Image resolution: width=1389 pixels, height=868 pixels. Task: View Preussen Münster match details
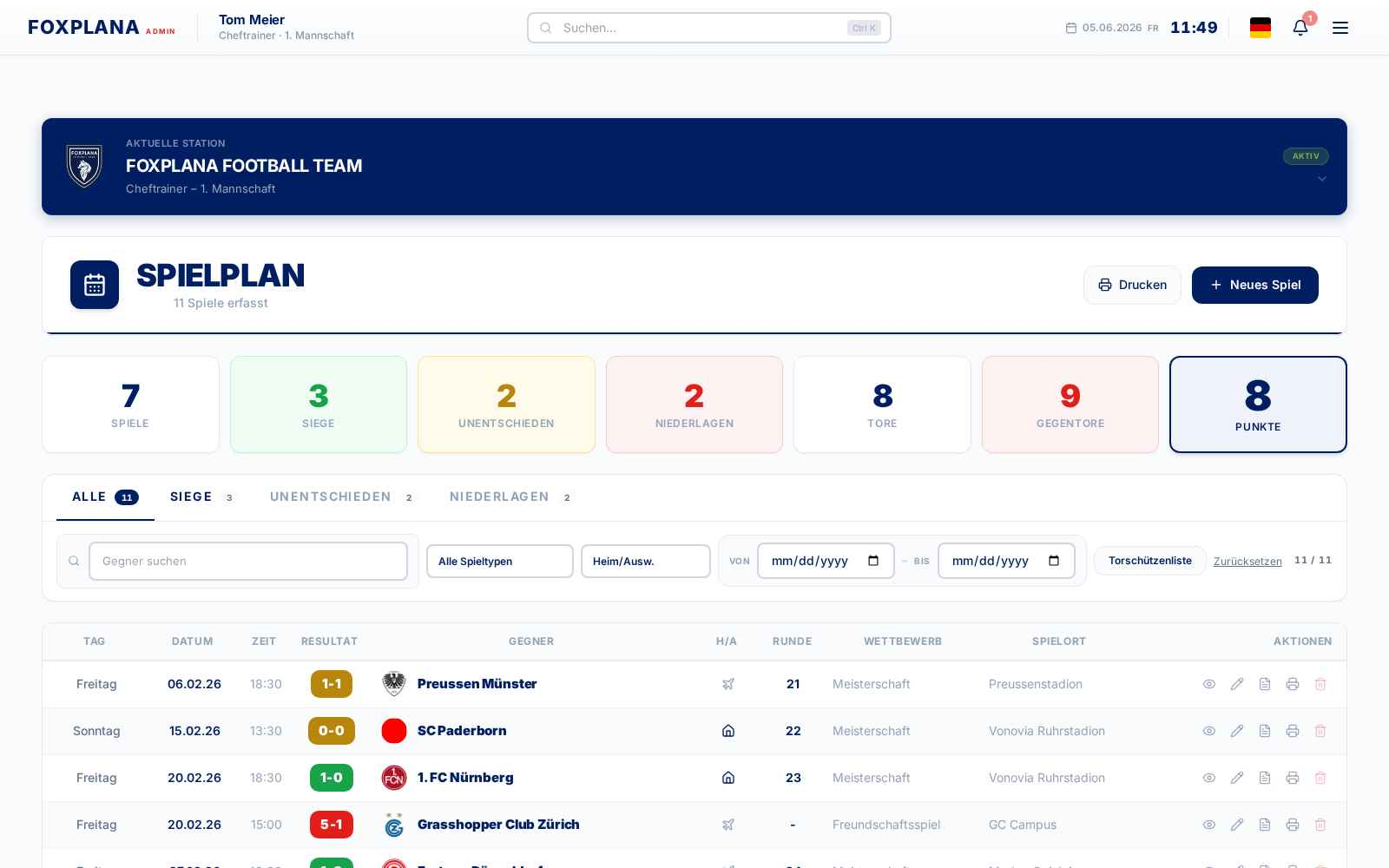pyautogui.click(x=1209, y=684)
